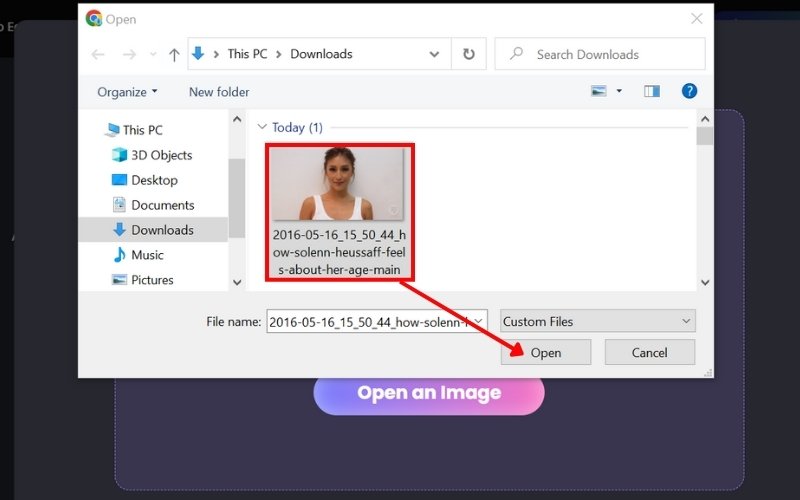Click the Cancel button
This screenshot has height=500, width=800.
(x=649, y=352)
